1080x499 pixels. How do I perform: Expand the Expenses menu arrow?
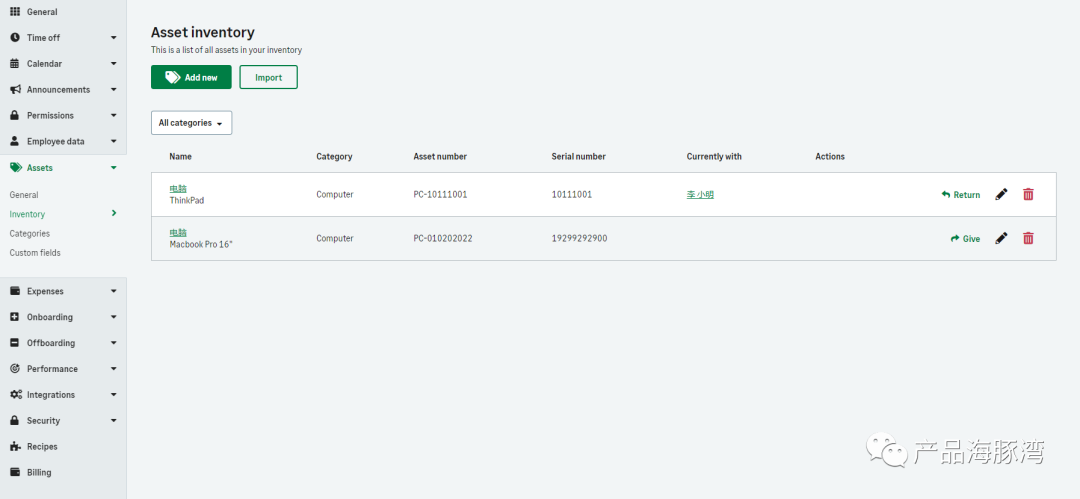114,292
